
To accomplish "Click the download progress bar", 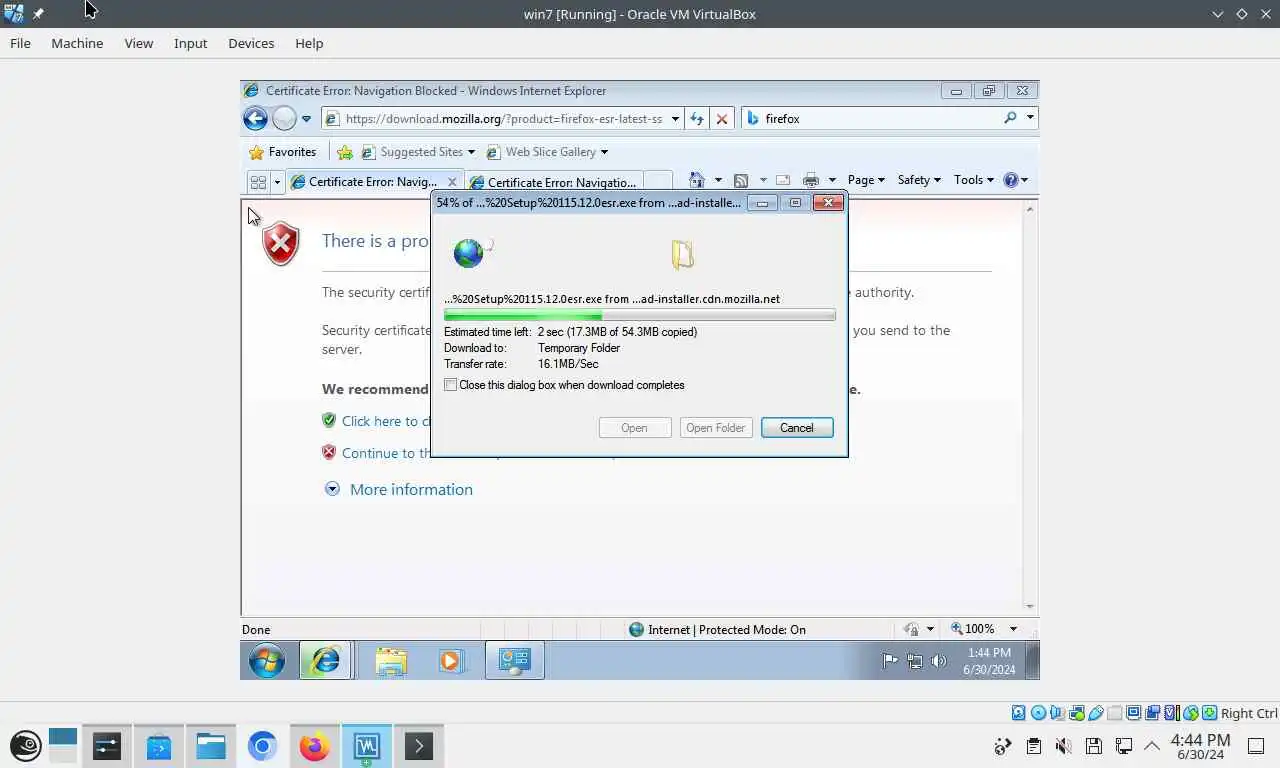I will click(x=639, y=316).
